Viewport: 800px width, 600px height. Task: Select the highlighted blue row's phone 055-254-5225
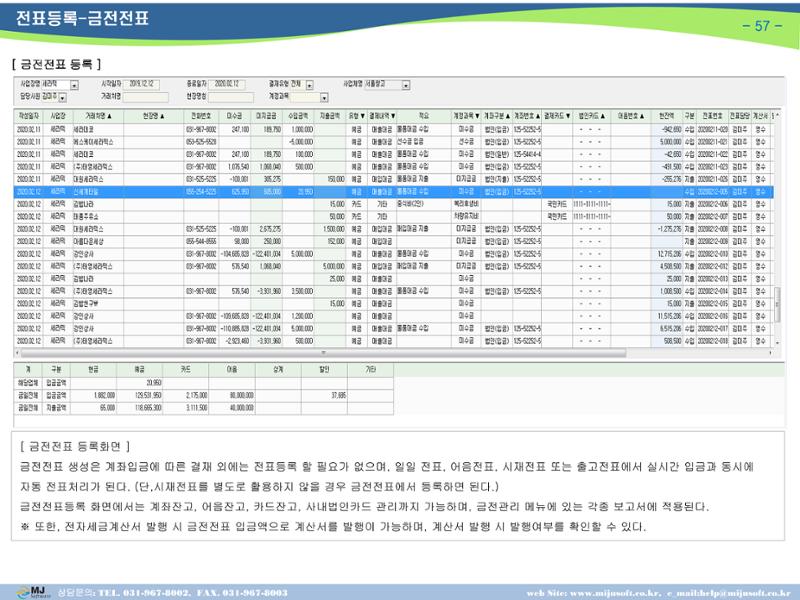click(201, 192)
